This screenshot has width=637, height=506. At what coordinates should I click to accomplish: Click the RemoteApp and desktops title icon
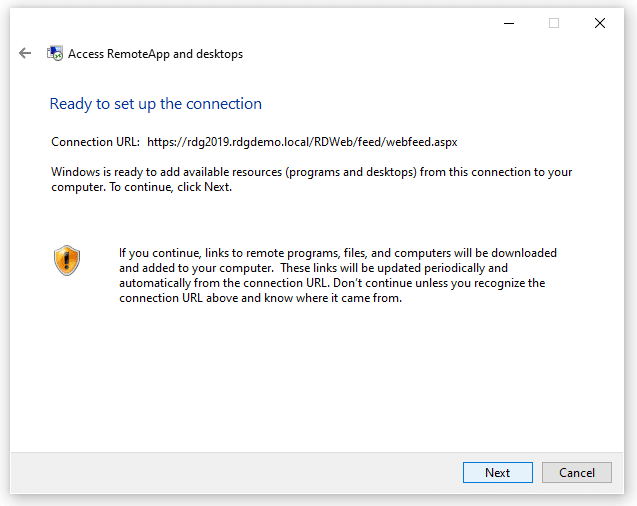(x=55, y=54)
